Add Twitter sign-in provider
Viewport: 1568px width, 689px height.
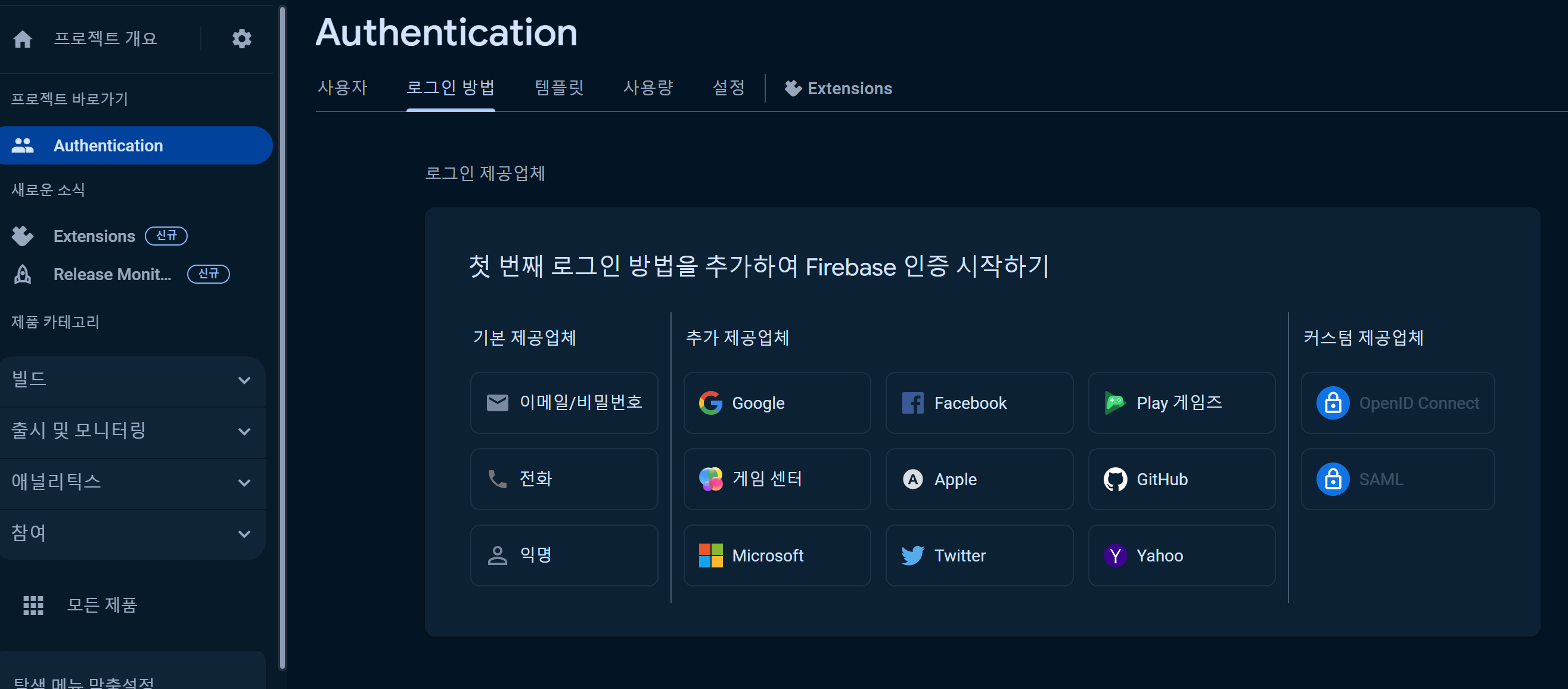click(979, 555)
